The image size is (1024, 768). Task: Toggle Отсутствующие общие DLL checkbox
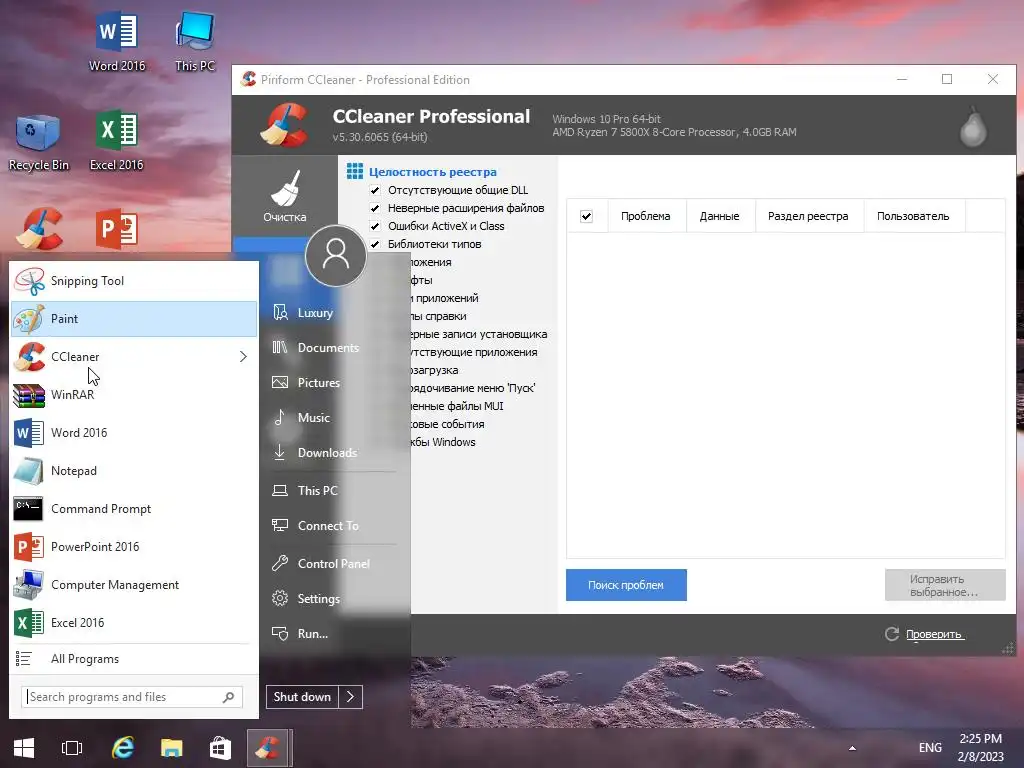pos(375,190)
